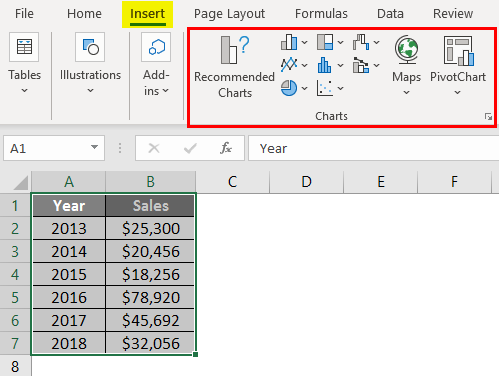Expand the PivotChart dropdown chevron
The image size is (499, 376).
(458, 92)
